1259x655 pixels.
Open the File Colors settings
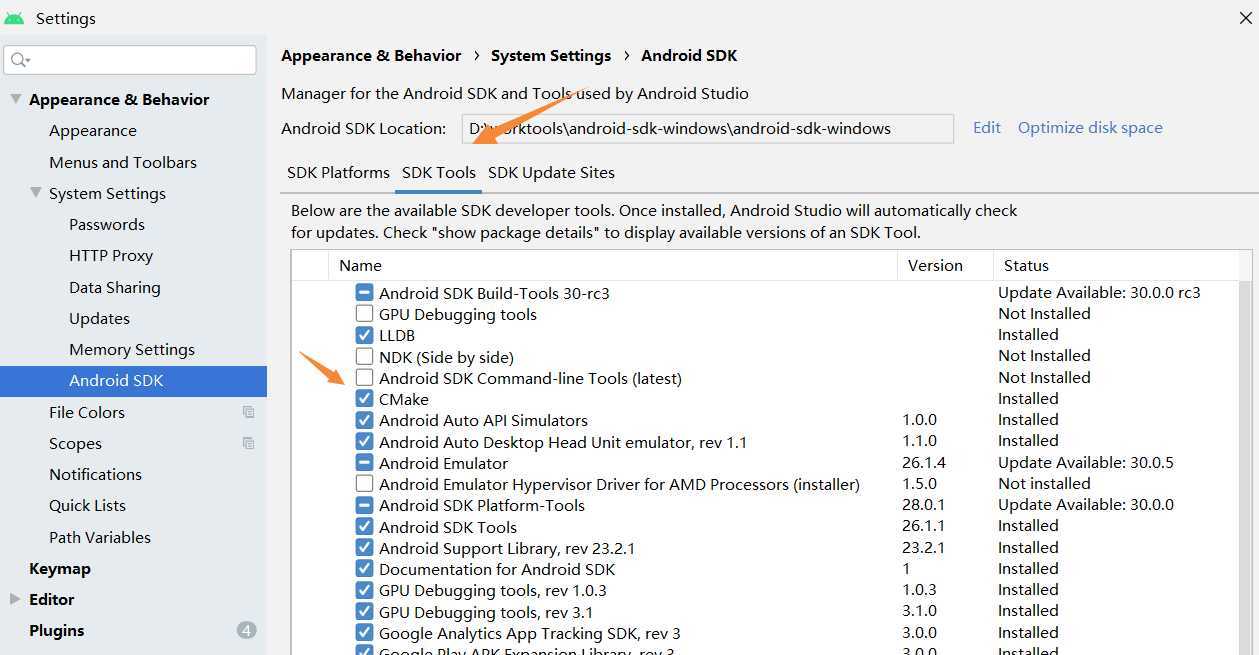[87, 412]
